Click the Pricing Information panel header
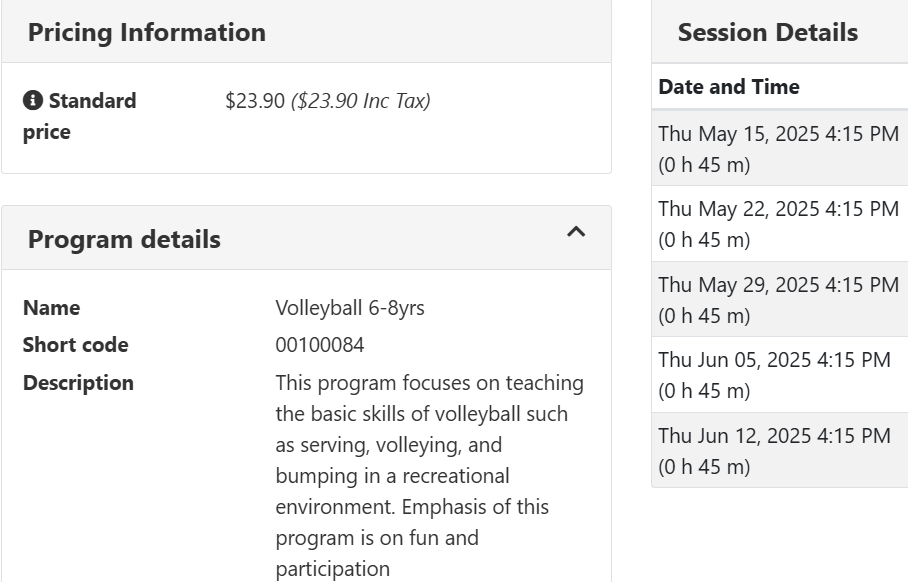 pyautogui.click(x=147, y=32)
